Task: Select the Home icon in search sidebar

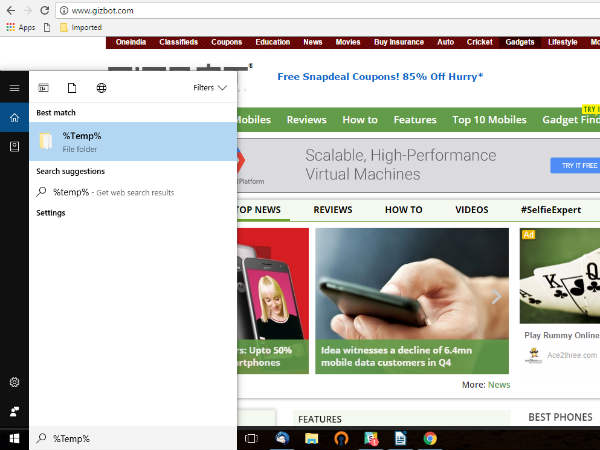Action: pyautogui.click(x=14, y=118)
